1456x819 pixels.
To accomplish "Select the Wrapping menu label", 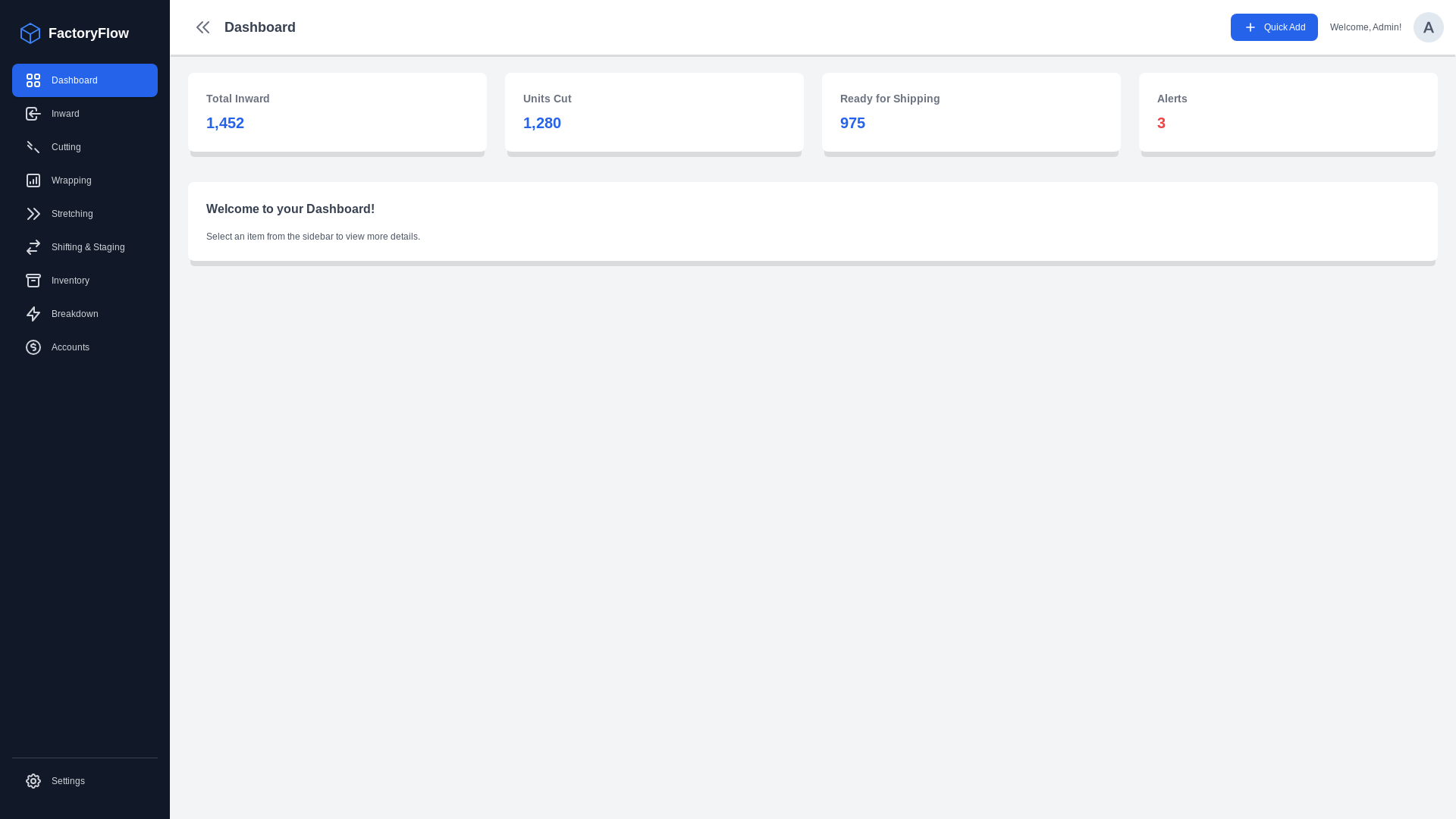I will (x=71, y=180).
